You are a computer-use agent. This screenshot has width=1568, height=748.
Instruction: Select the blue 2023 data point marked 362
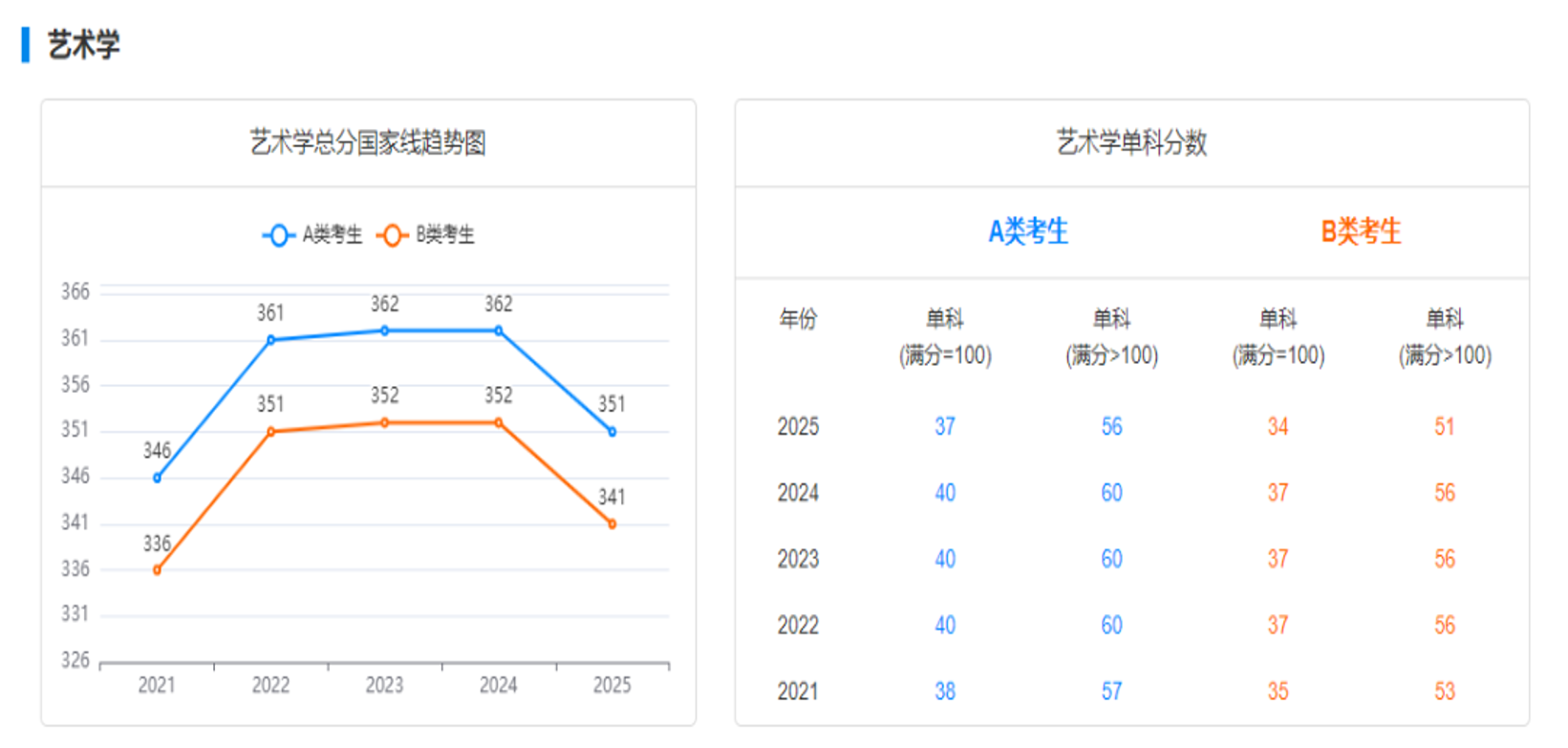point(385,331)
